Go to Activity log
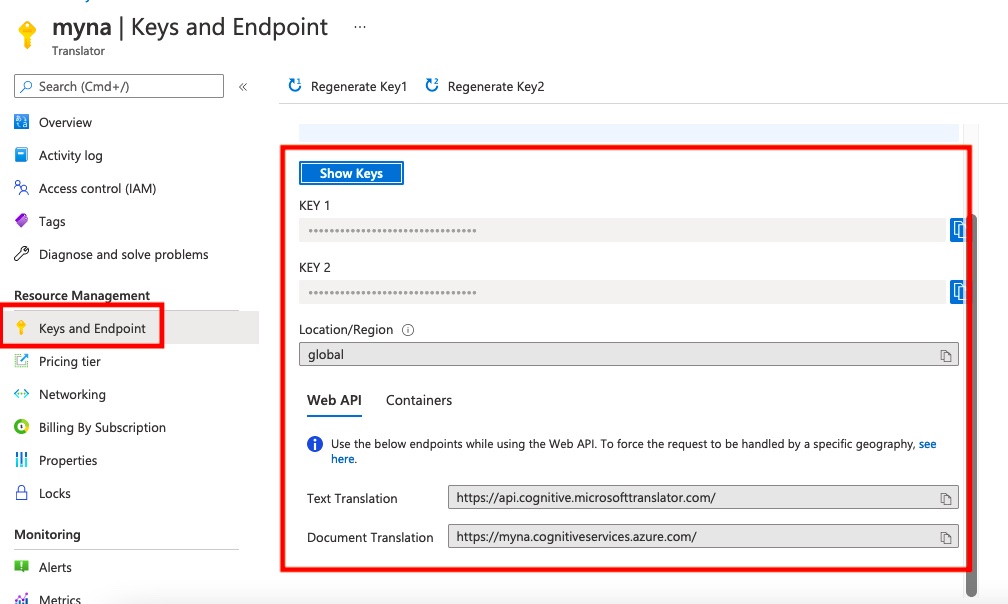The height and width of the screenshot is (604, 1008). 71,155
